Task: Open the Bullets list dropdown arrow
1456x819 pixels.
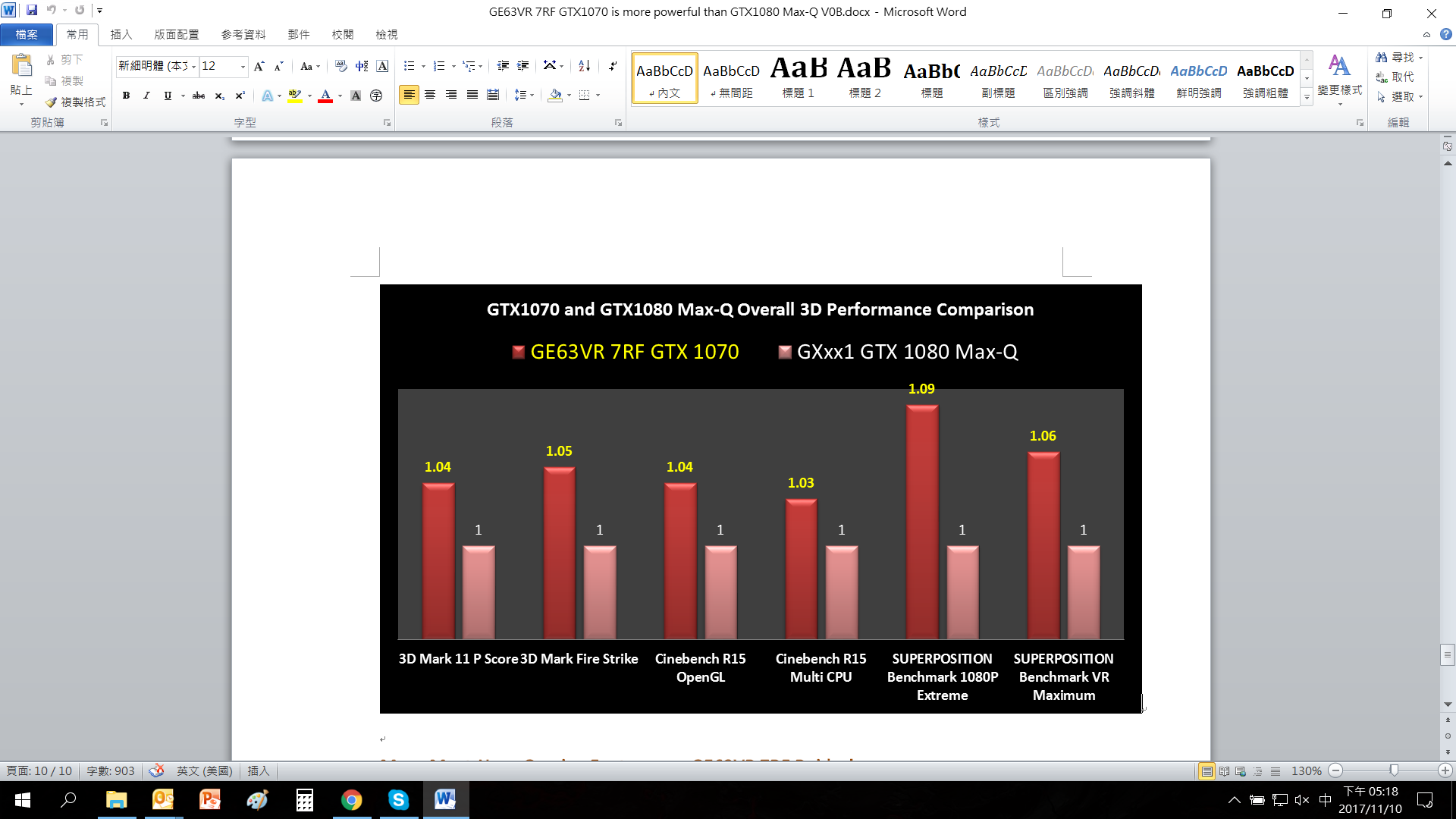Action: click(x=423, y=66)
